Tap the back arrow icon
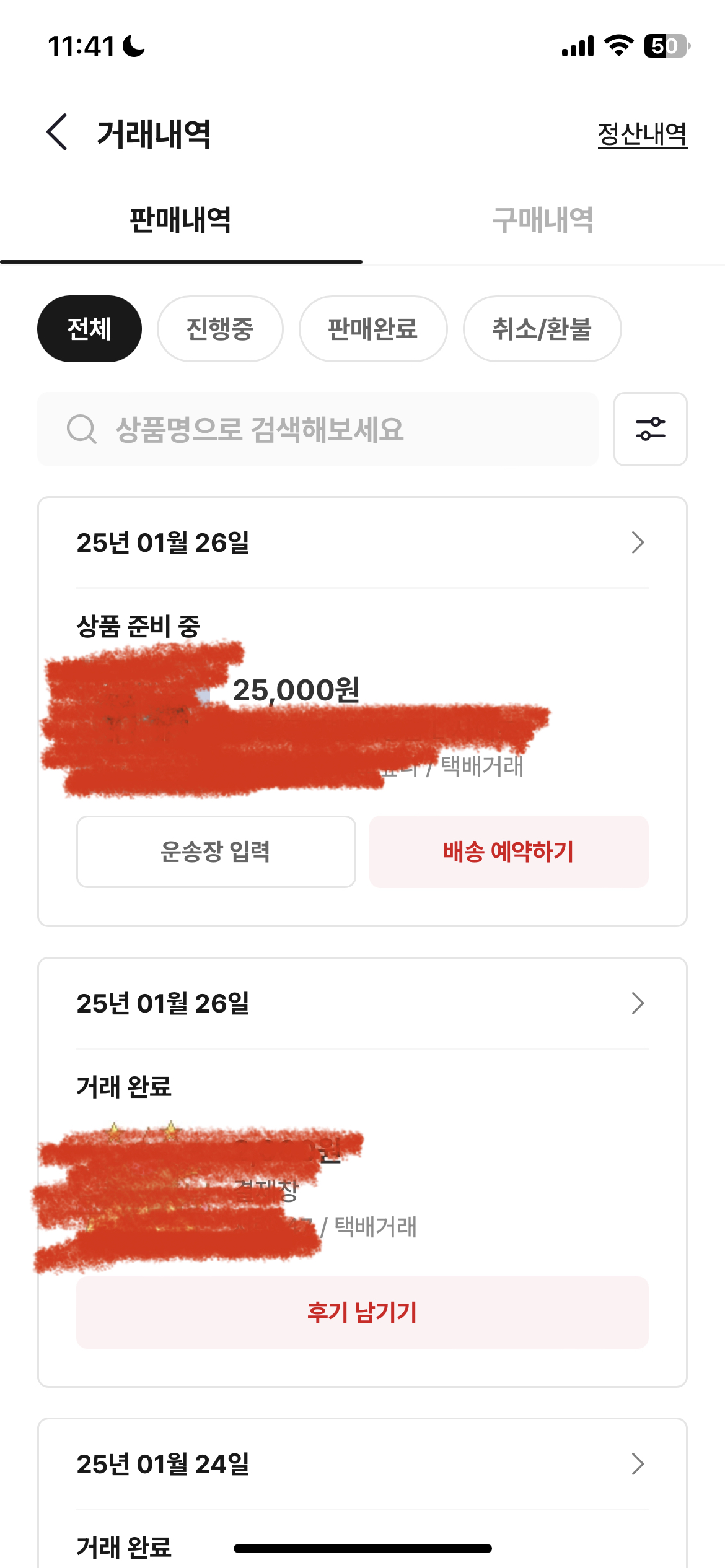The height and width of the screenshot is (1568, 725). click(57, 133)
